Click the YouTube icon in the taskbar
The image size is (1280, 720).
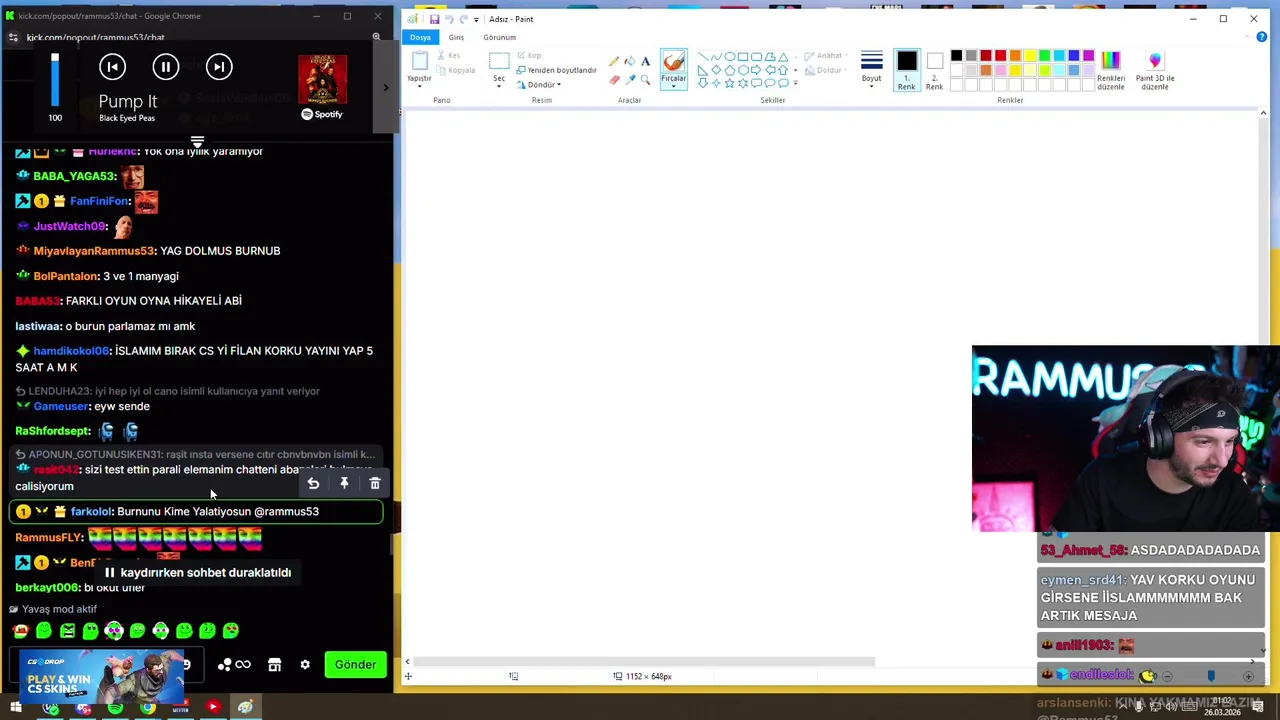(213, 708)
